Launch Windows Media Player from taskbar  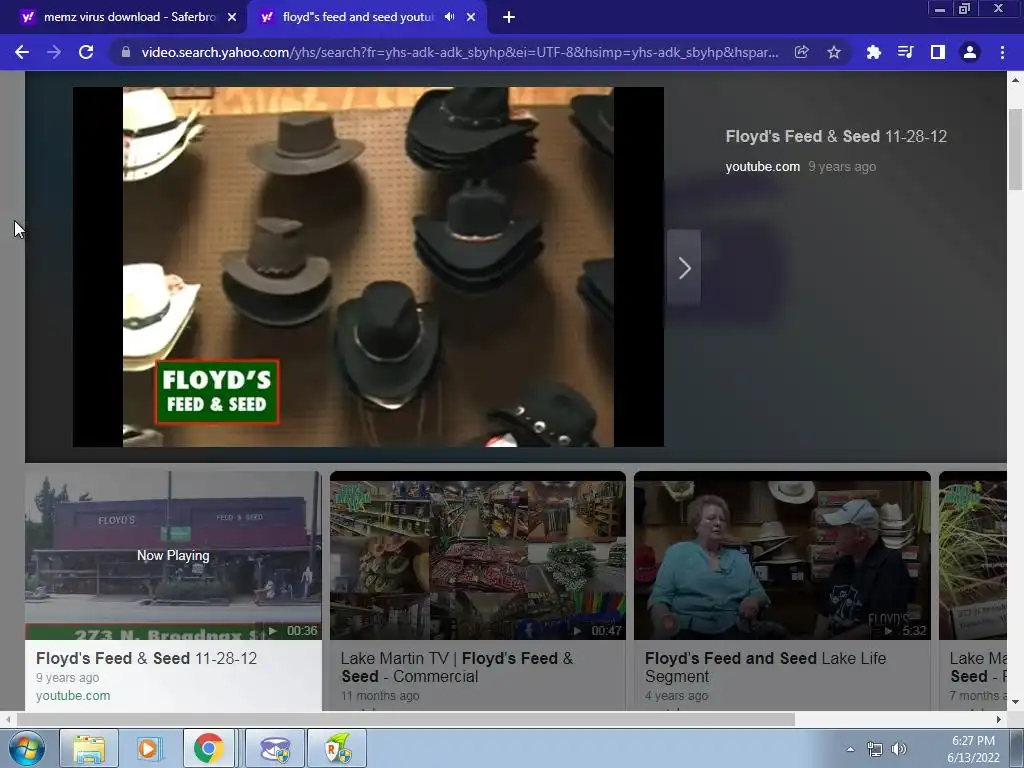tap(149, 748)
